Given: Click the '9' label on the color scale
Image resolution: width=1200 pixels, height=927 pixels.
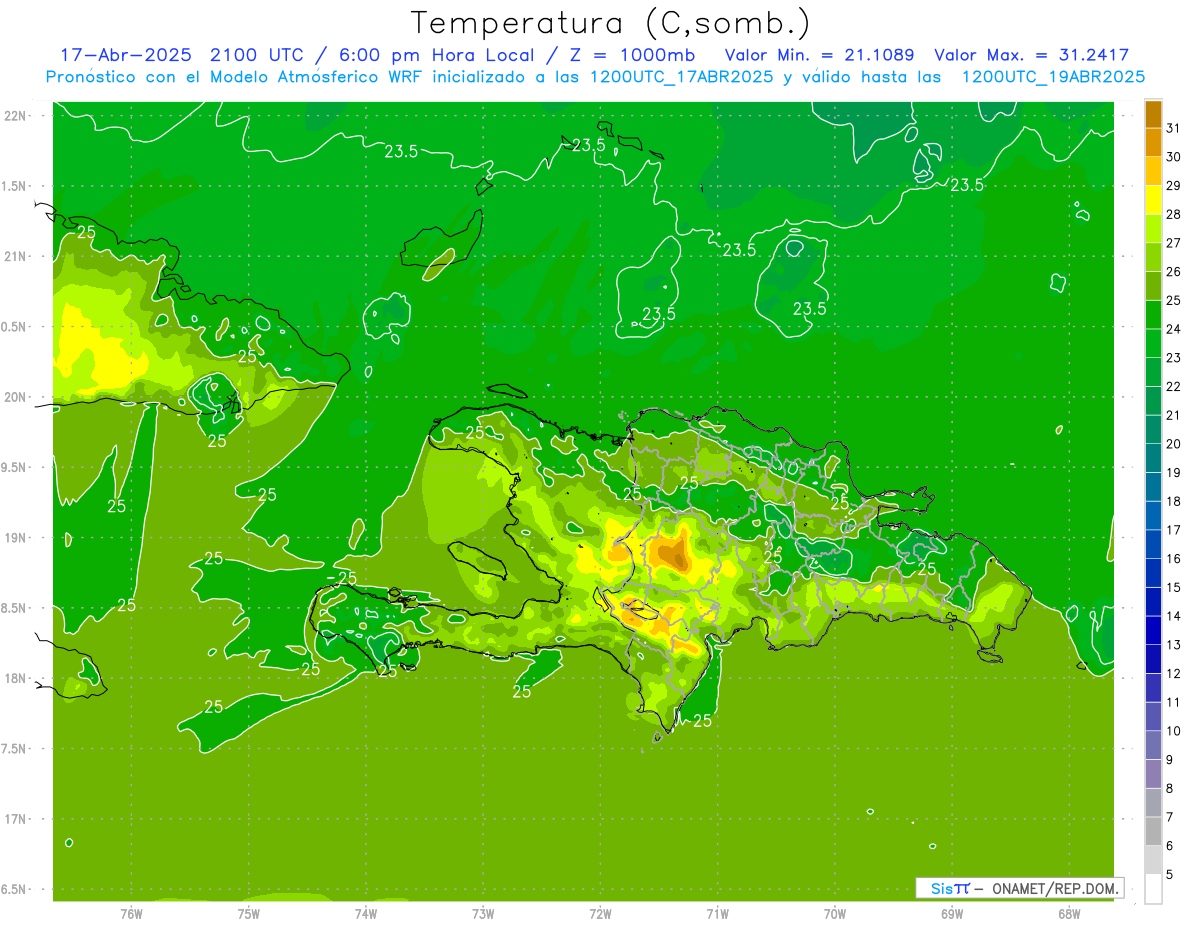Looking at the screenshot, I should click(x=1170, y=760).
